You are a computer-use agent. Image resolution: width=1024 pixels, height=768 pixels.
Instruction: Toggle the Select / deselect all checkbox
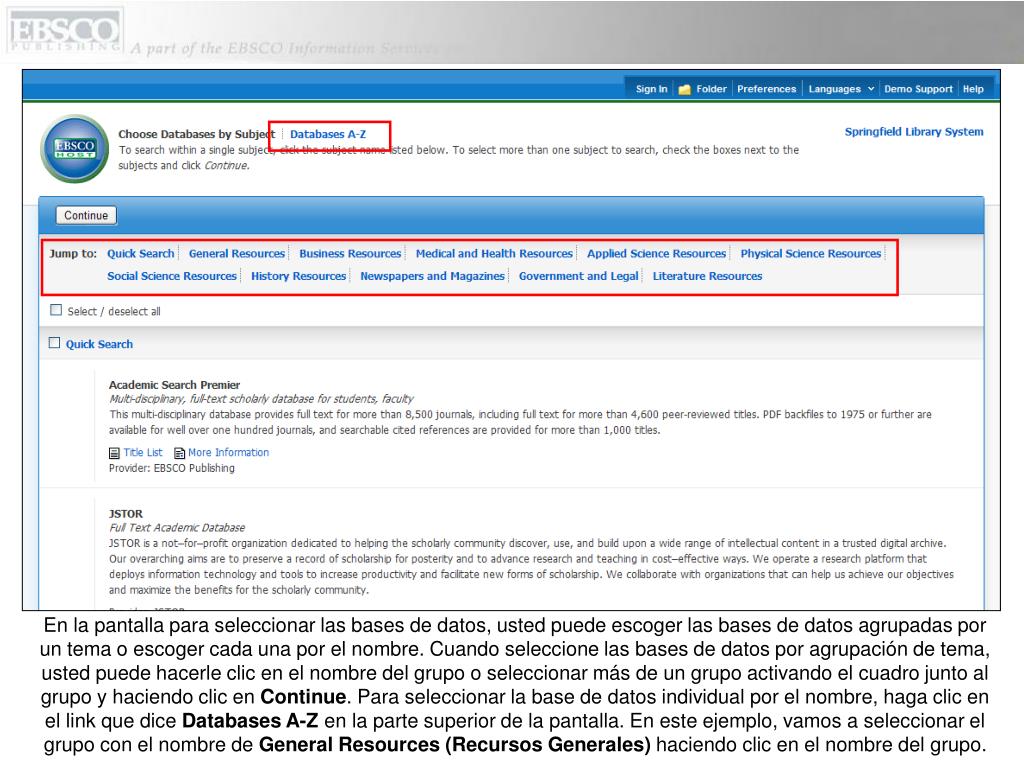56,310
